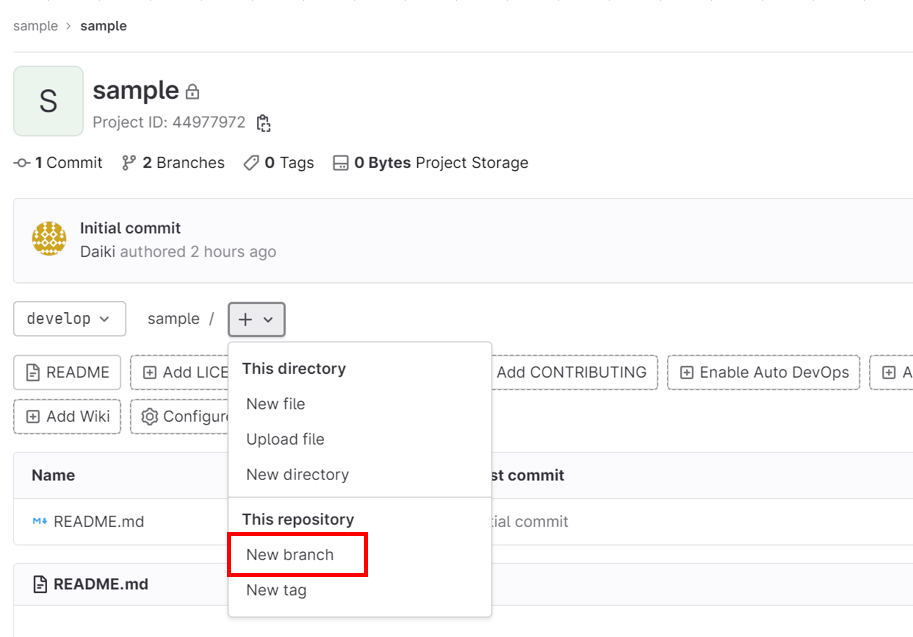Click the commit icon next to 1 Commit
Screen dimensions: 913x637
[20, 162]
